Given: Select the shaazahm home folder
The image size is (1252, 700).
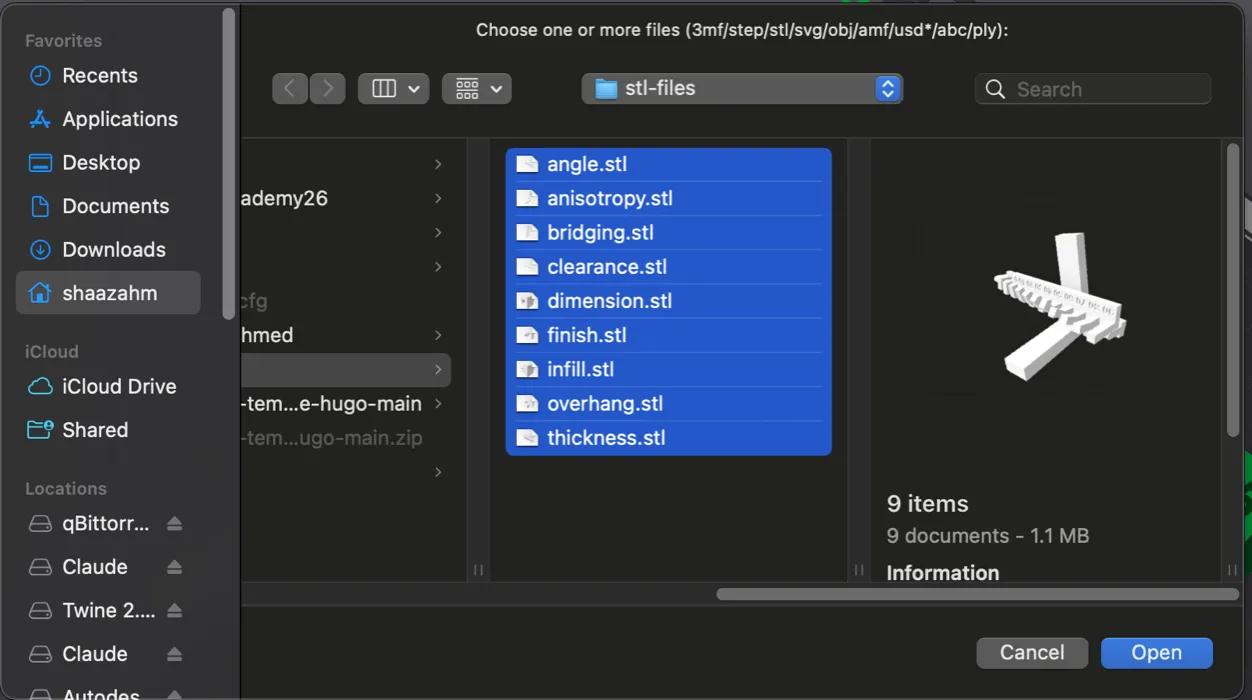Looking at the screenshot, I should pyautogui.click(x=108, y=293).
